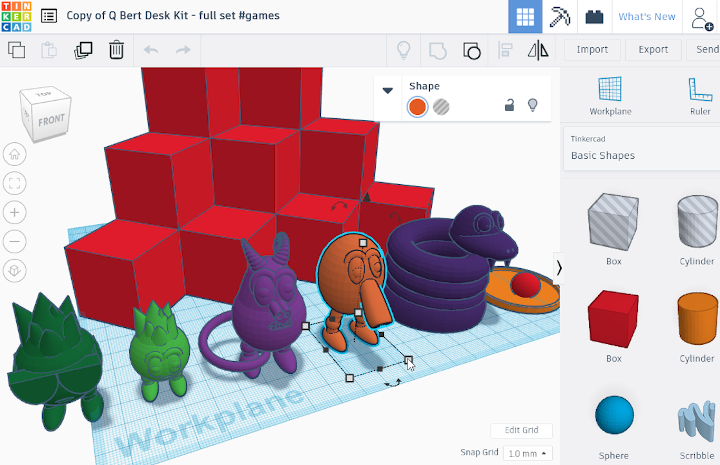
Task: Switch to Bricks mode
Action: [x=594, y=17]
